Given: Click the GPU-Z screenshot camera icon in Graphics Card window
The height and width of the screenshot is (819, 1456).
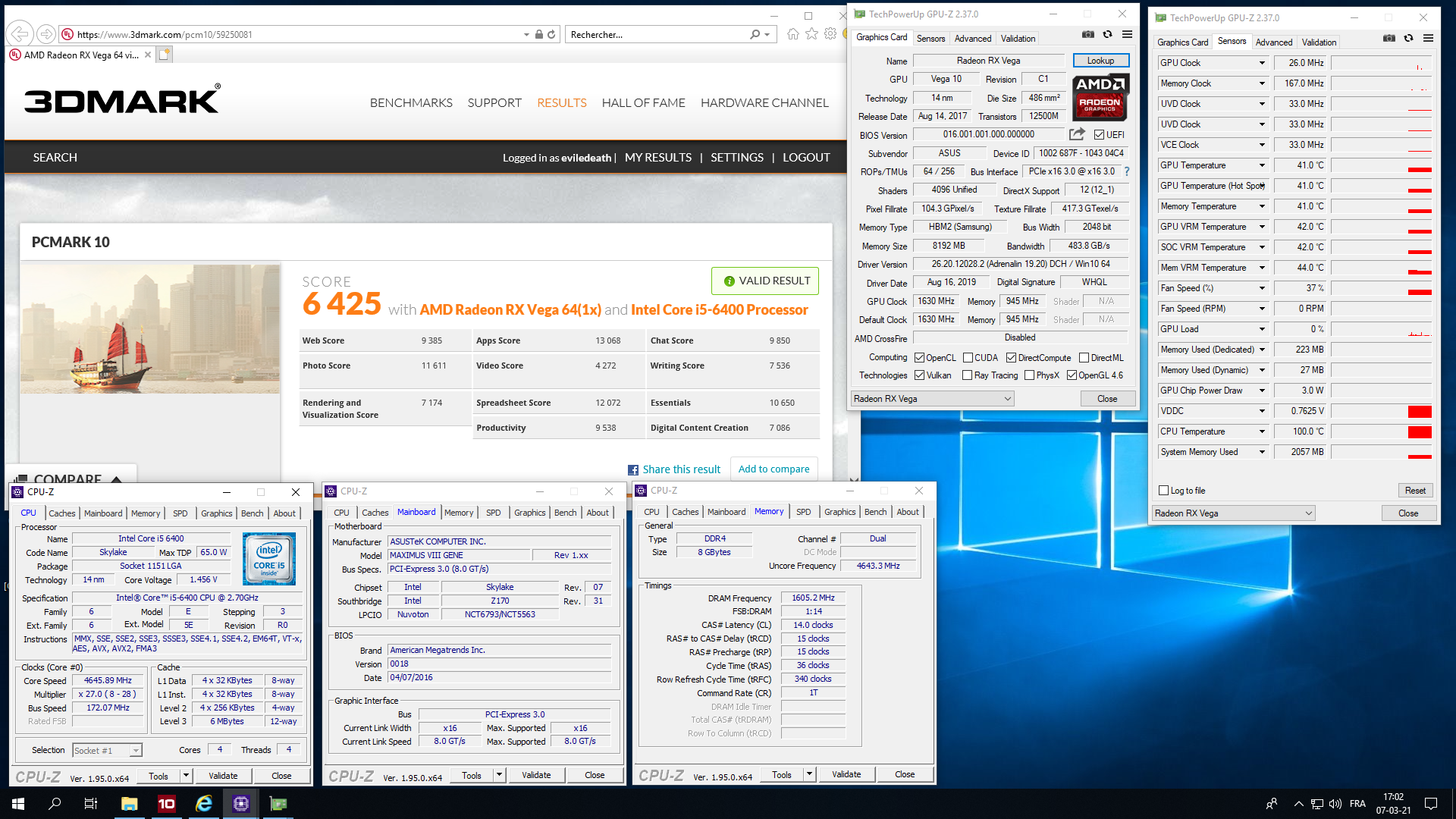Looking at the screenshot, I should click(x=1087, y=35).
